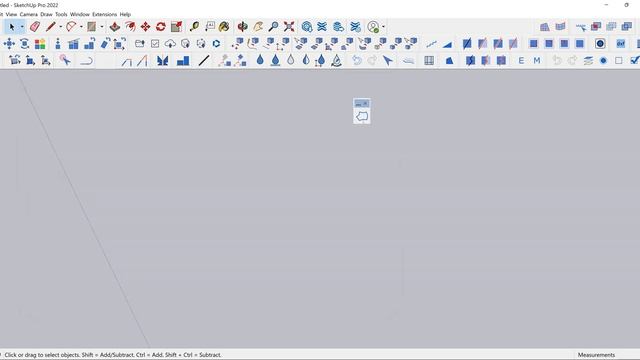Screen dimensions: 640x360
Task: Toggle the blue checkmark icon
Action: coord(635,60)
